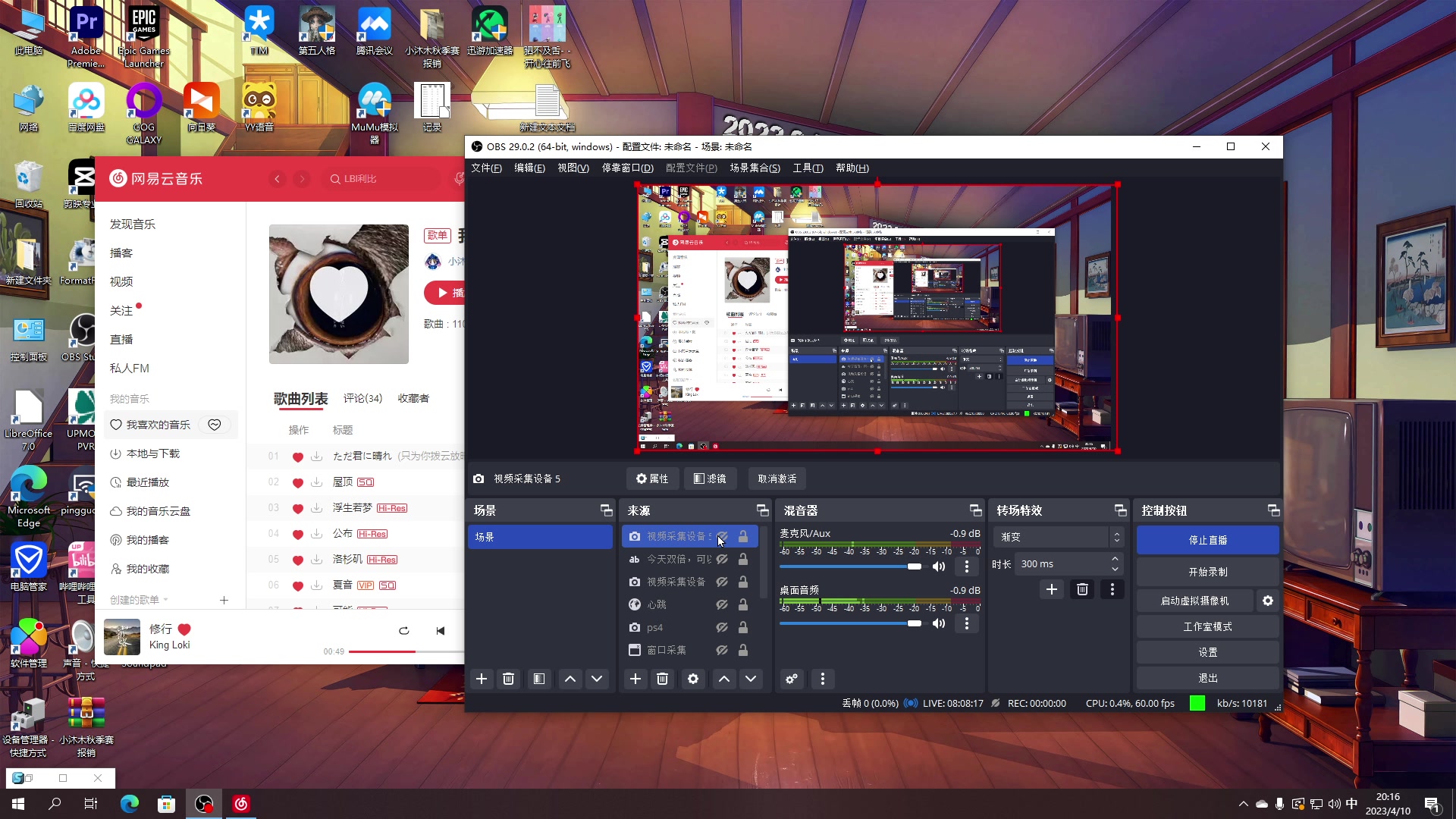Image resolution: width=1456 pixels, height=819 pixels.
Task: Add a new scene in OBS
Action: (482, 679)
